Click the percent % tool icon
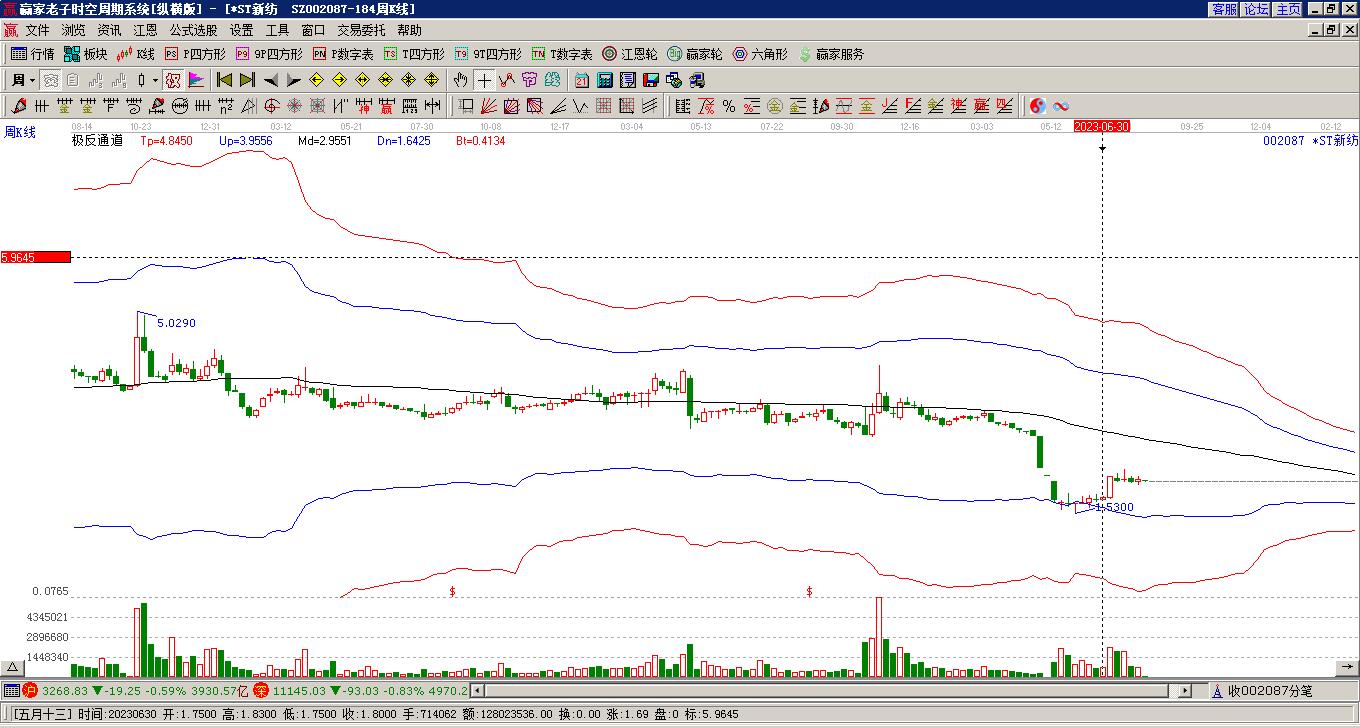 tap(729, 106)
